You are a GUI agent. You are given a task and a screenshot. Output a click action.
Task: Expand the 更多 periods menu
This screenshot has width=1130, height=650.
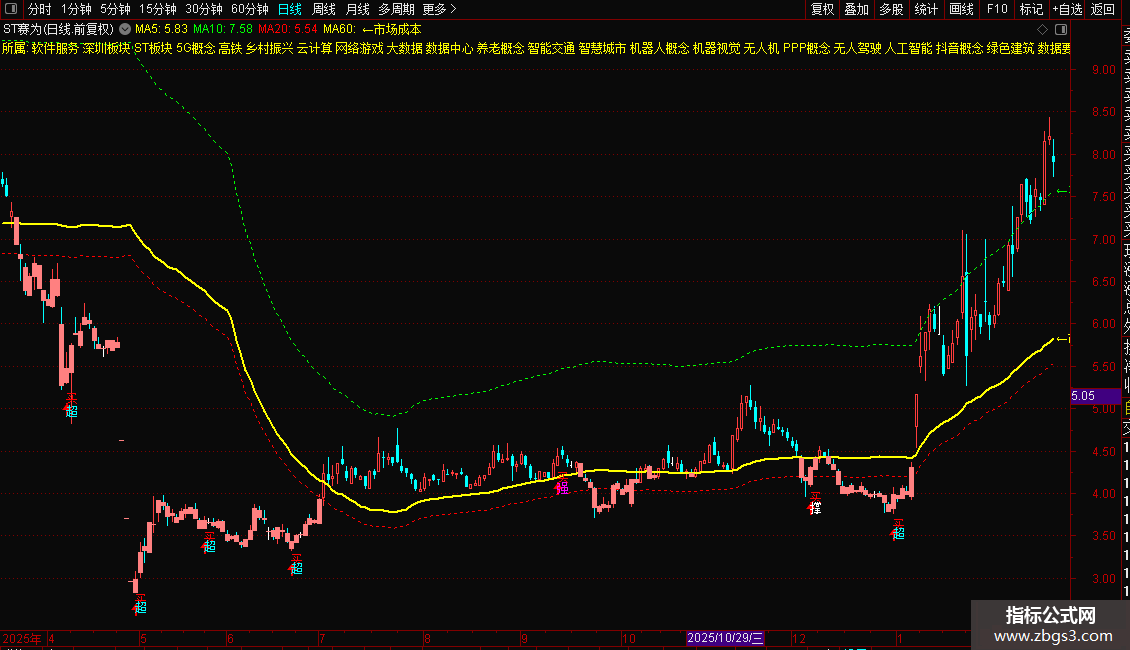click(x=439, y=9)
